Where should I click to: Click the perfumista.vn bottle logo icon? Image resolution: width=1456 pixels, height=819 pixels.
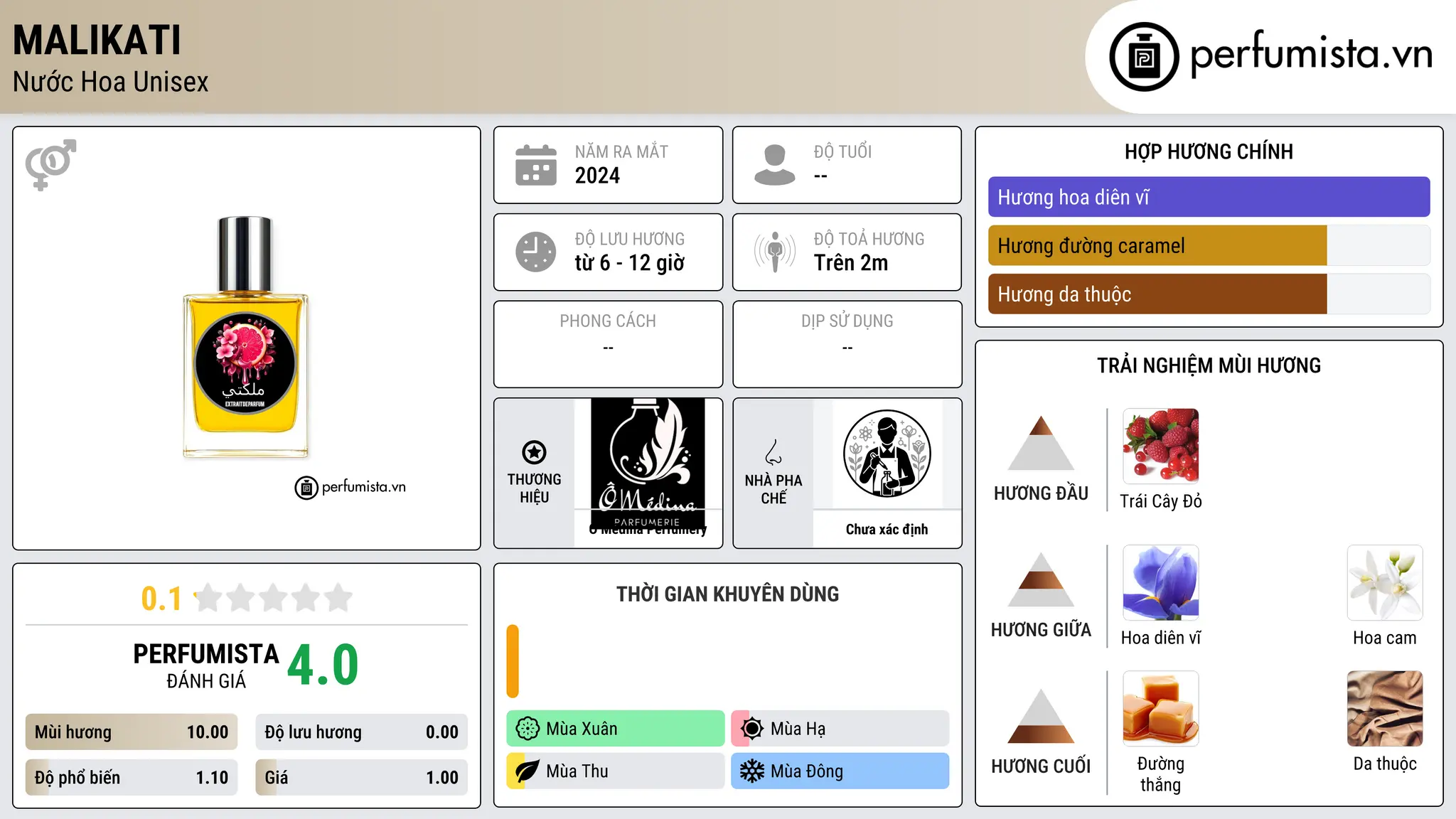point(1144,57)
